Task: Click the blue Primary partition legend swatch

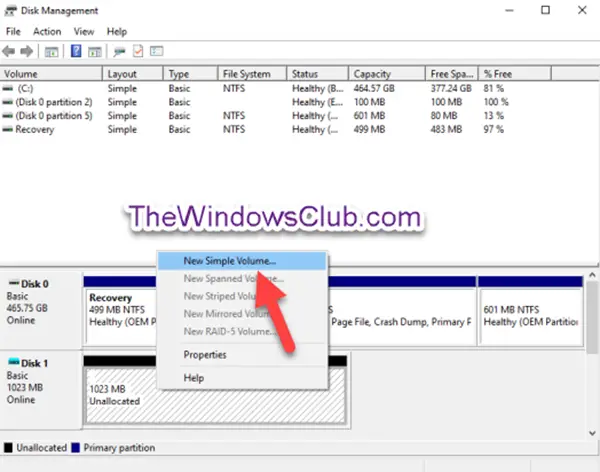Action: [75, 448]
